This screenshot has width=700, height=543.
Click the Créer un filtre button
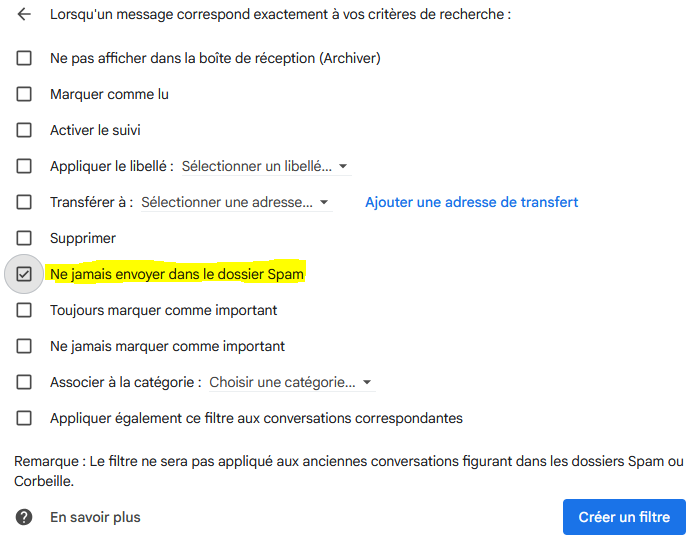pos(624,517)
